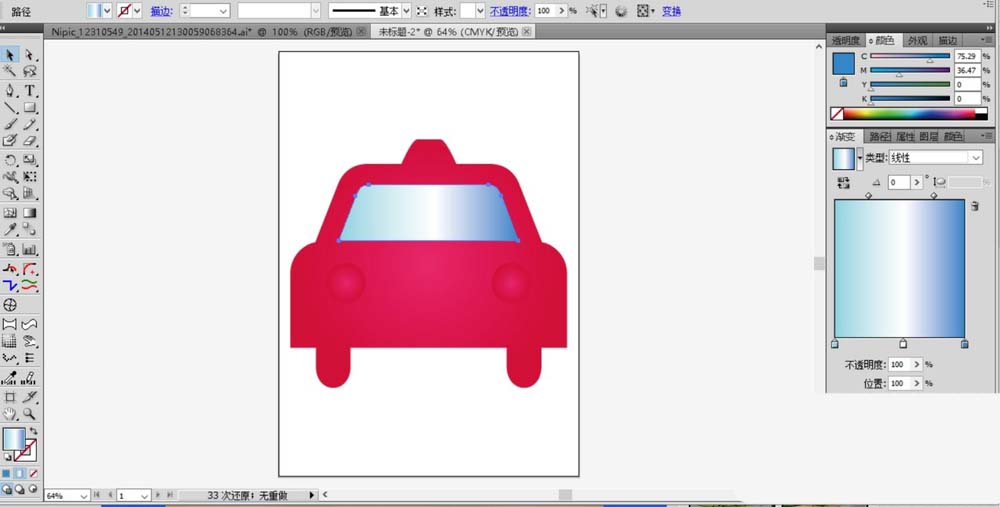Select the Rectangle tool
The width and height of the screenshot is (1000, 507).
[x=29, y=107]
